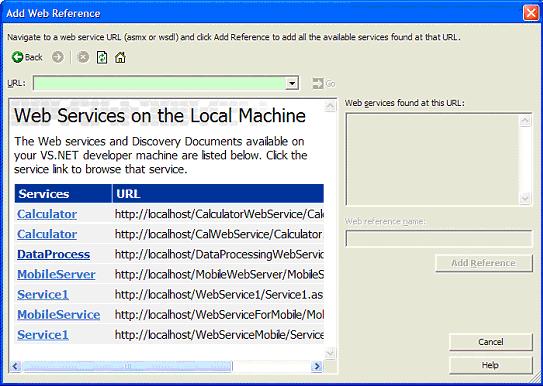Click the http://localhost/WebServiceForMobile URL text
Image resolution: width=543 pixels, height=386 pixels.
pyautogui.click(x=219, y=314)
